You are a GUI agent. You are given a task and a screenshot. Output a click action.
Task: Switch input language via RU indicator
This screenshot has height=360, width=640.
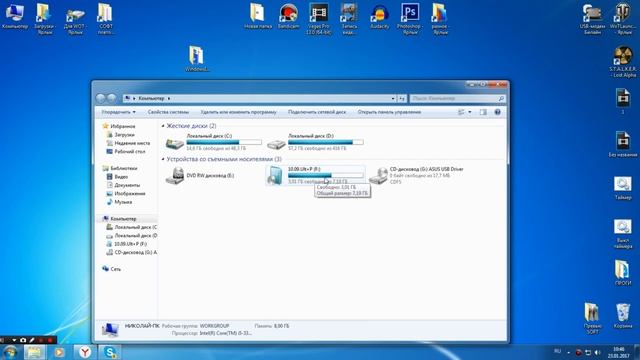tap(558, 351)
